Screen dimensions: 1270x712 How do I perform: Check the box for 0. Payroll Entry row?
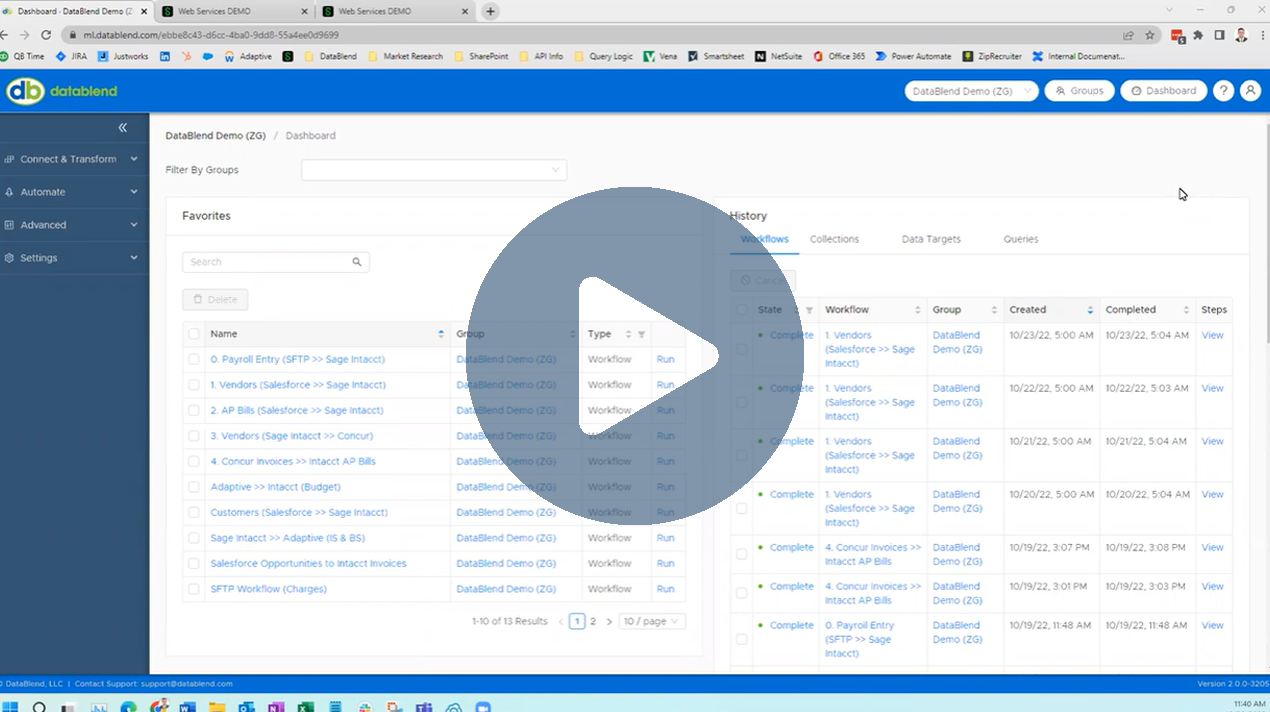click(194, 359)
